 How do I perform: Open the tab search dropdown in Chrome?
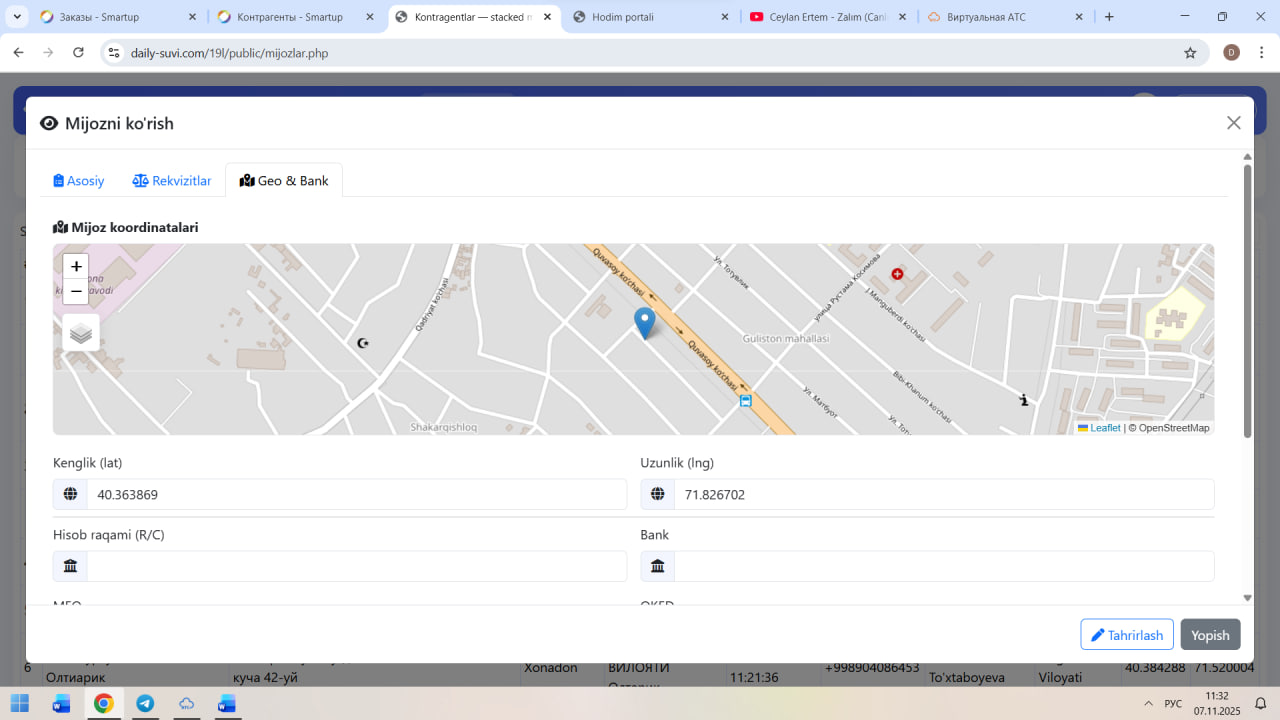click(x=17, y=17)
